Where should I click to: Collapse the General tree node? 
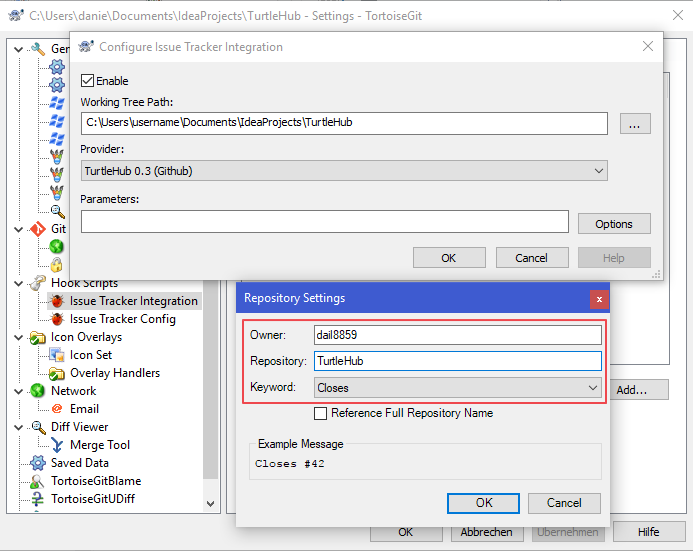(x=19, y=49)
